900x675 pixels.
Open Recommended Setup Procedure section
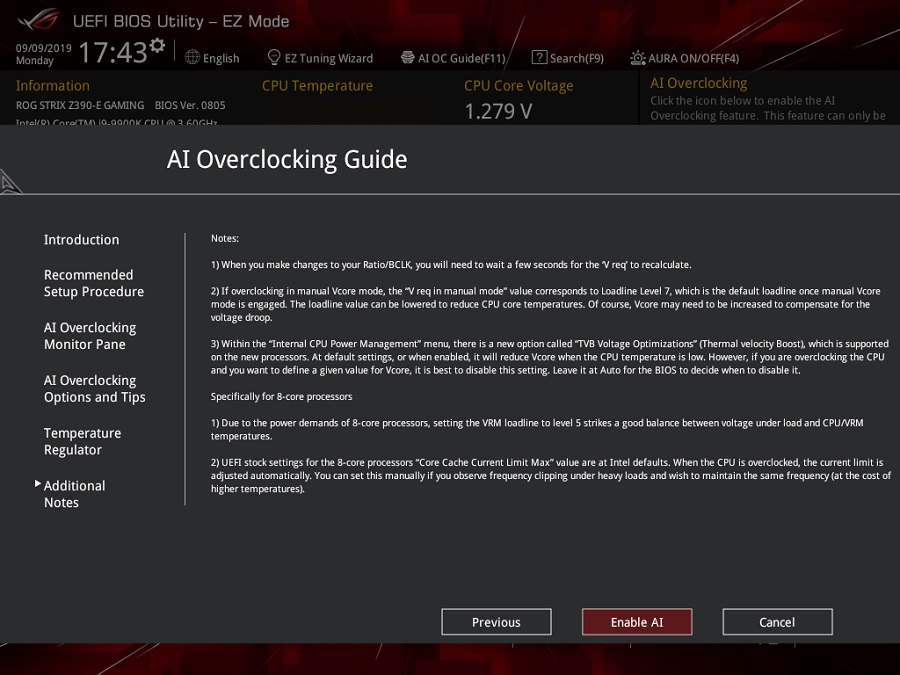pos(94,283)
